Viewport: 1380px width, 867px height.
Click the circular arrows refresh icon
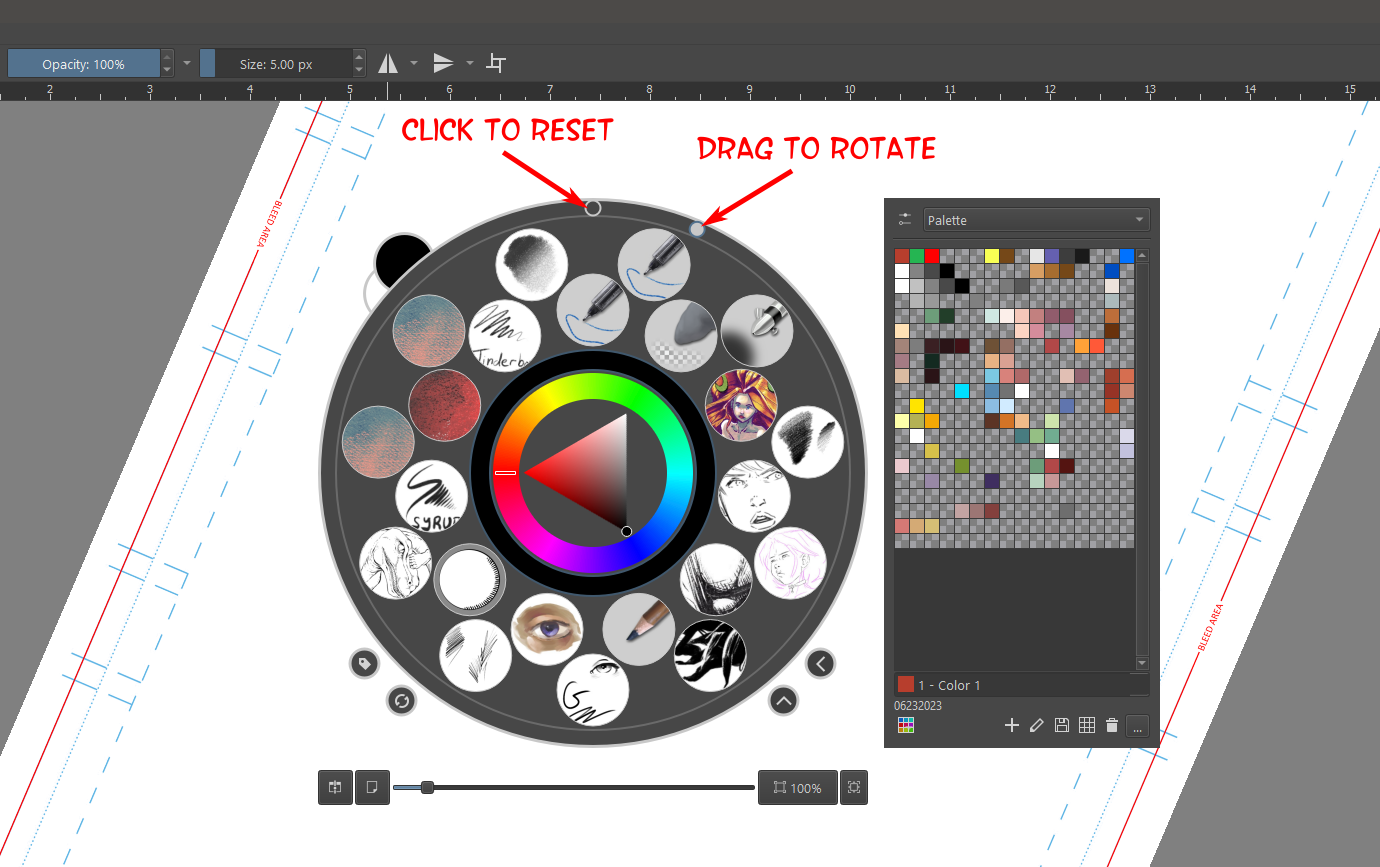click(401, 701)
